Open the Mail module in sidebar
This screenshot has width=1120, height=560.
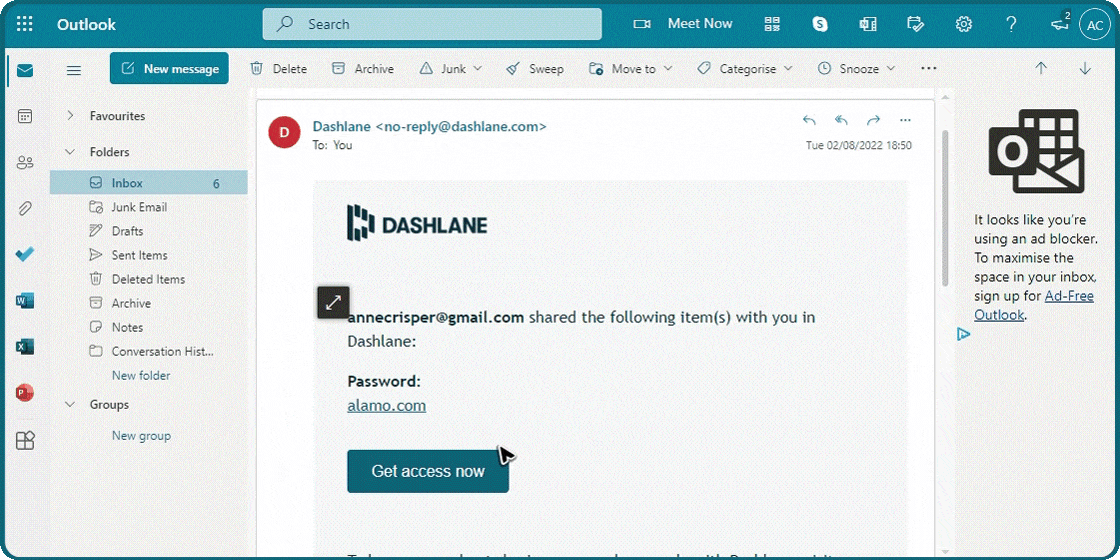(25, 71)
